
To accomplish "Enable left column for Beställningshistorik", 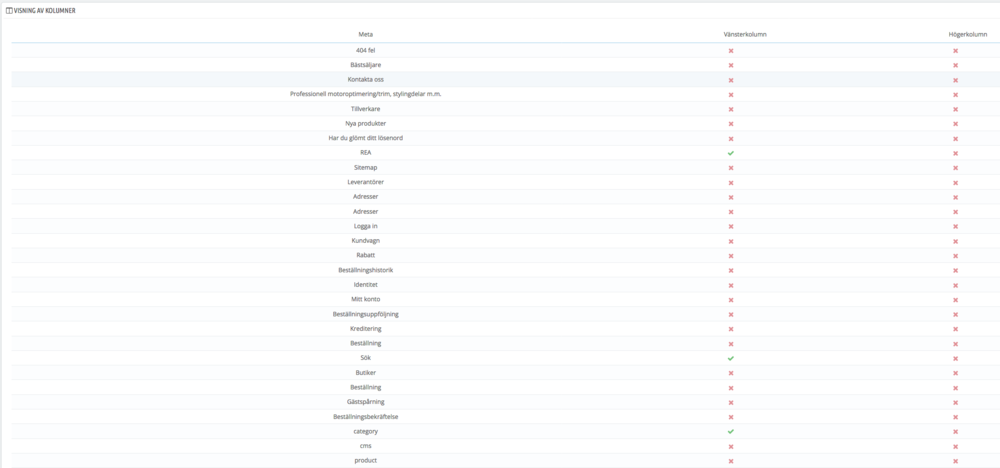I will tap(731, 271).
